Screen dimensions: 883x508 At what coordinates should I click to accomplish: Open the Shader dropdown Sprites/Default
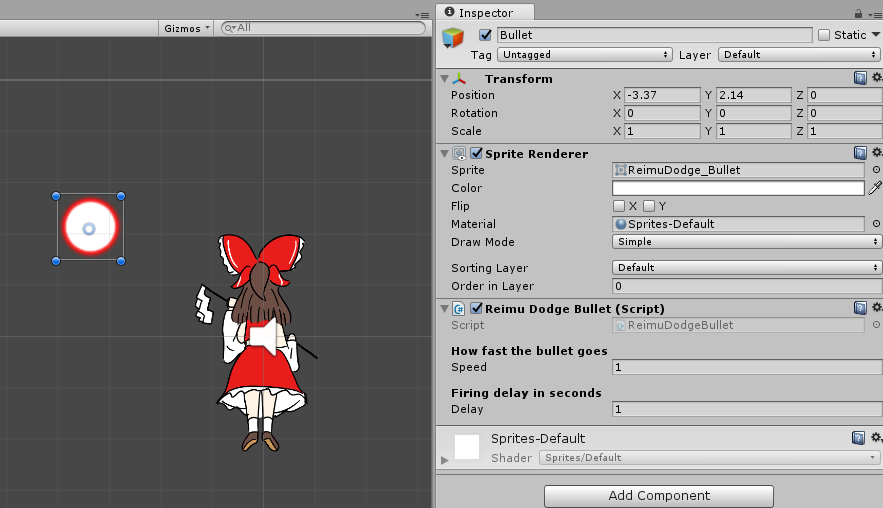click(x=710, y=457)
